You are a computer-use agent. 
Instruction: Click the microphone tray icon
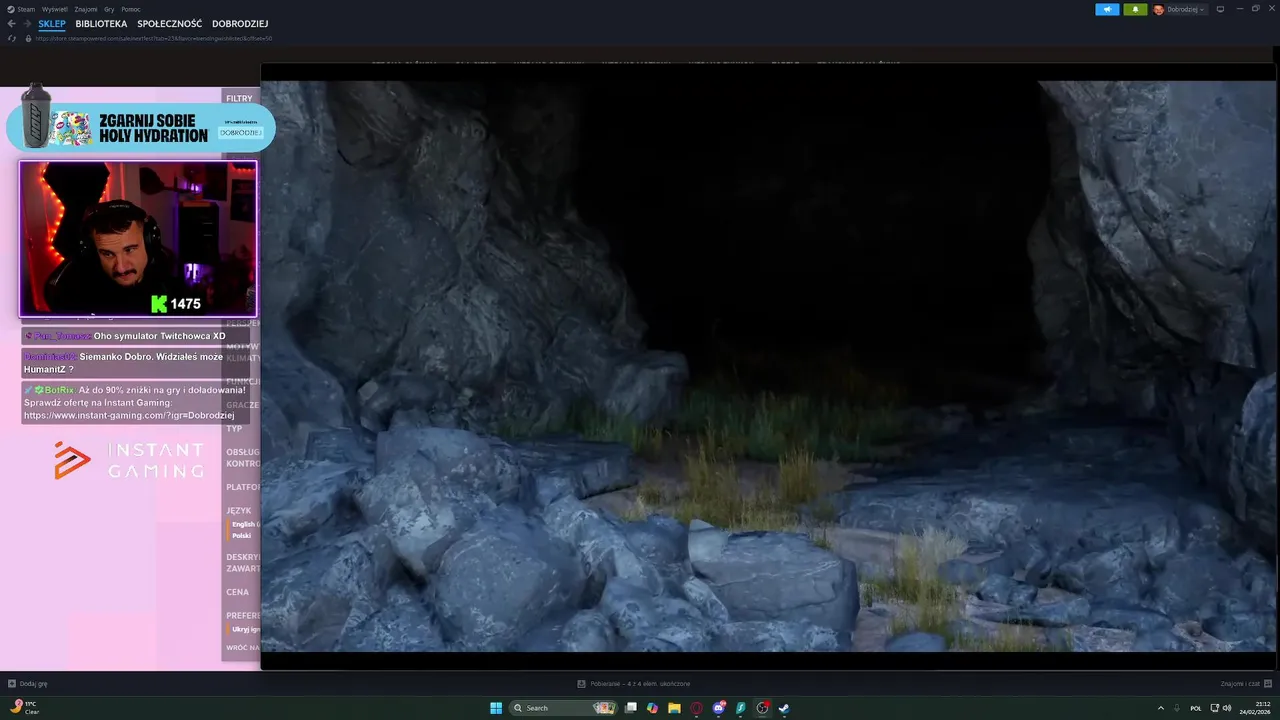[x=1177, y=708]
